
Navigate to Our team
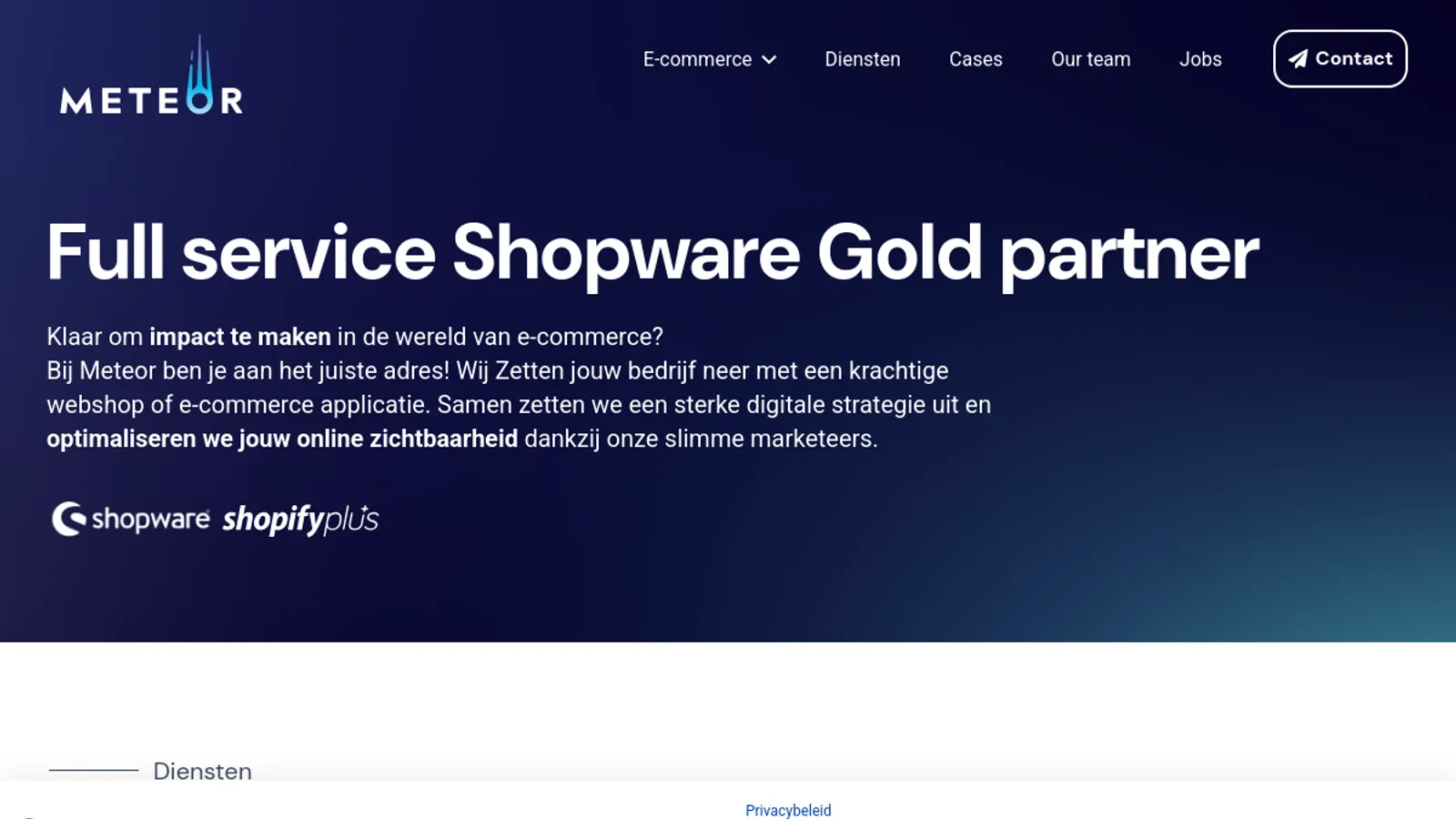click(x=1091, y=59)
